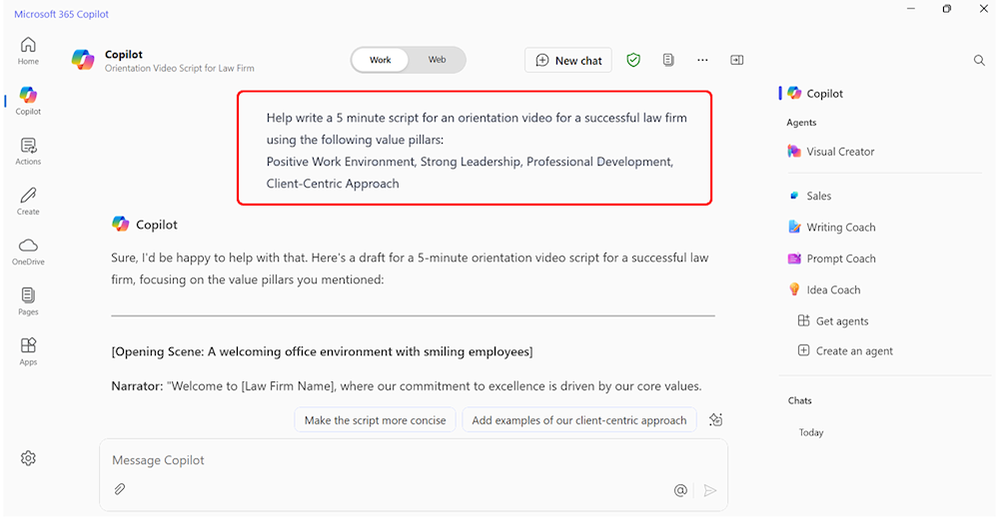
Task: Click the @ mention icon
Action: [680, 490]
